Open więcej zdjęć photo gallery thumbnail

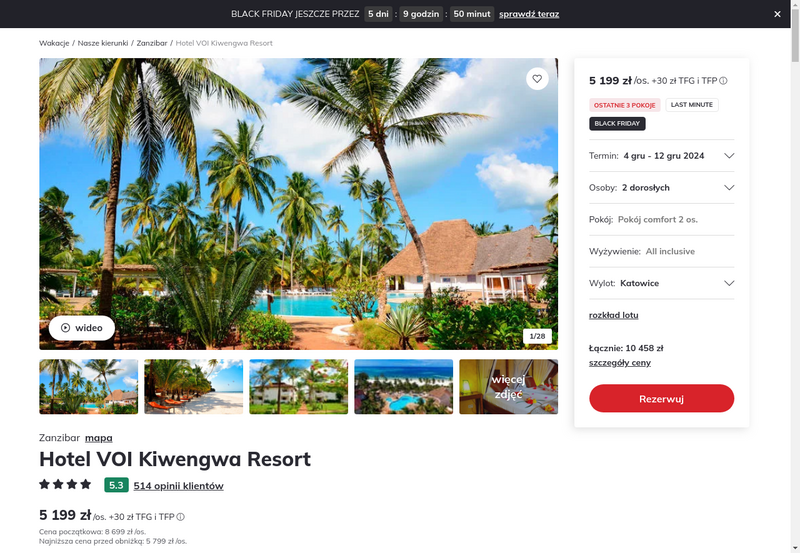pos(508,387)
